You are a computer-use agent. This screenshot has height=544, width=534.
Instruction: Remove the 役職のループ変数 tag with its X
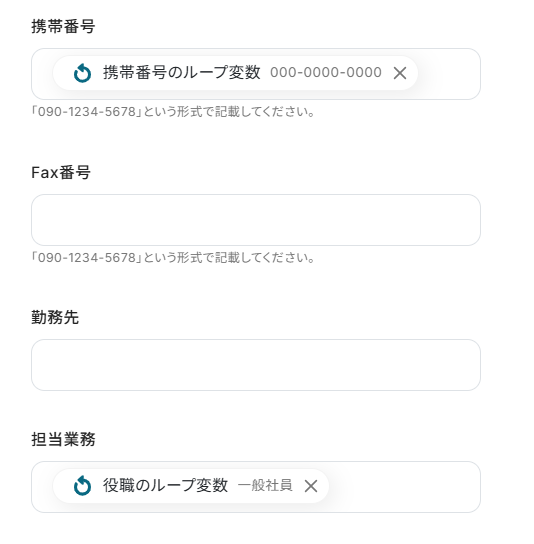[x=311, y=486]
